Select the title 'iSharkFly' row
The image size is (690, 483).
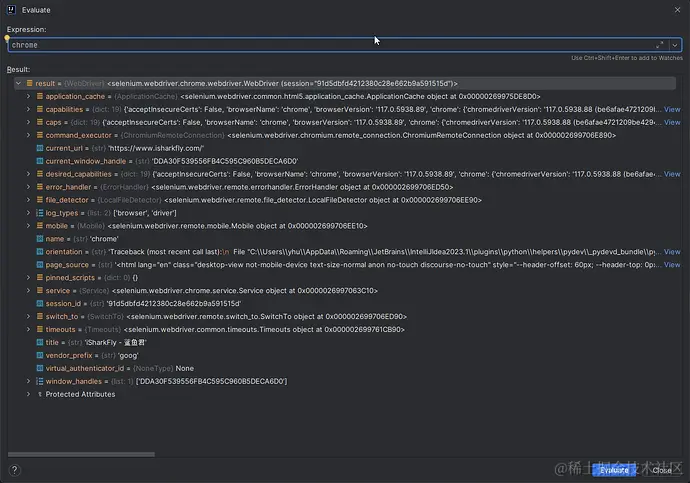click(x=345, y=342)
